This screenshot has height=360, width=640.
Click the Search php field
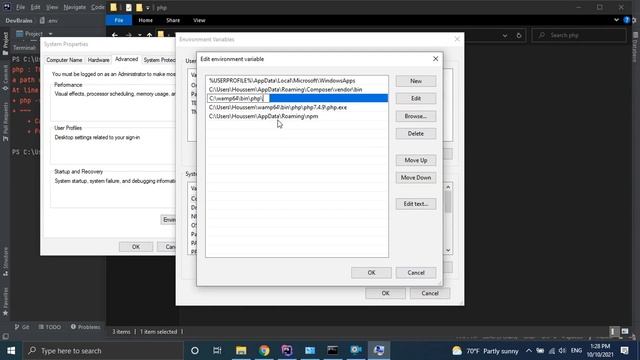coord(579,36)
